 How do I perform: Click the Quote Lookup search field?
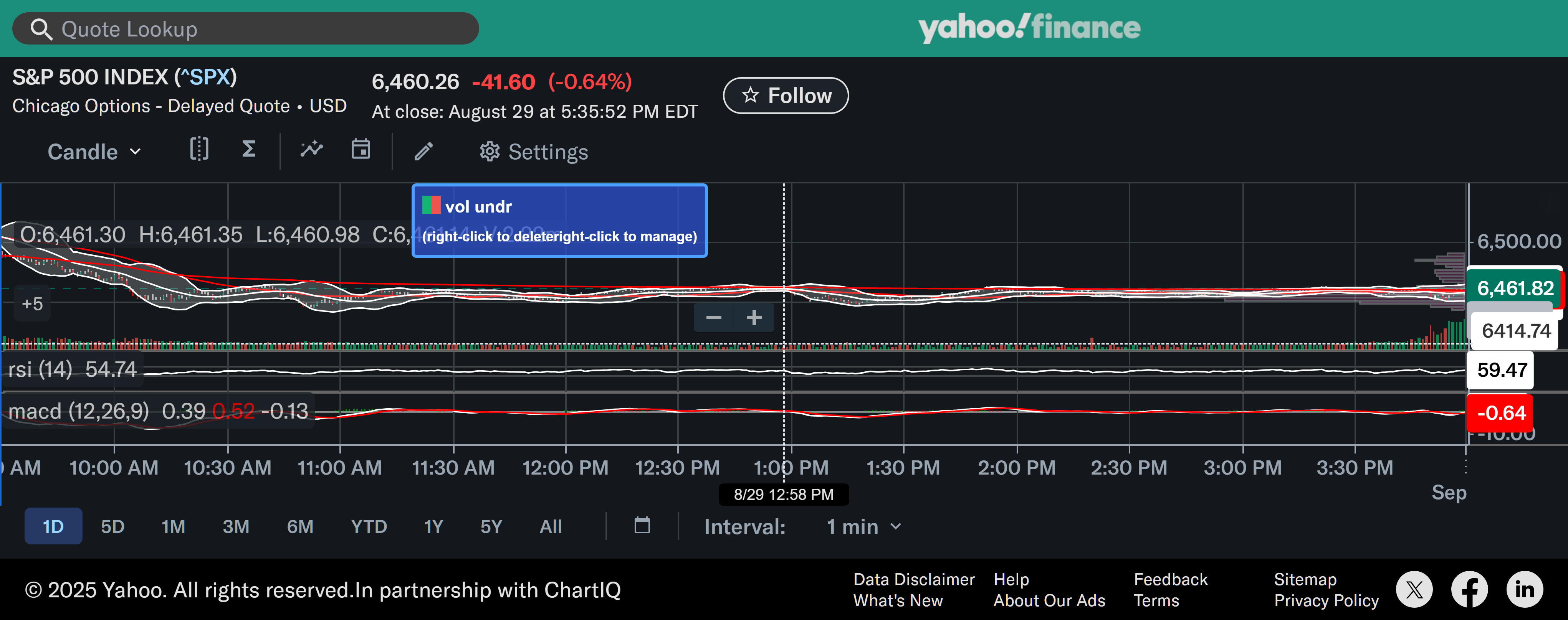pyautogui.click(x=246, y=29)
